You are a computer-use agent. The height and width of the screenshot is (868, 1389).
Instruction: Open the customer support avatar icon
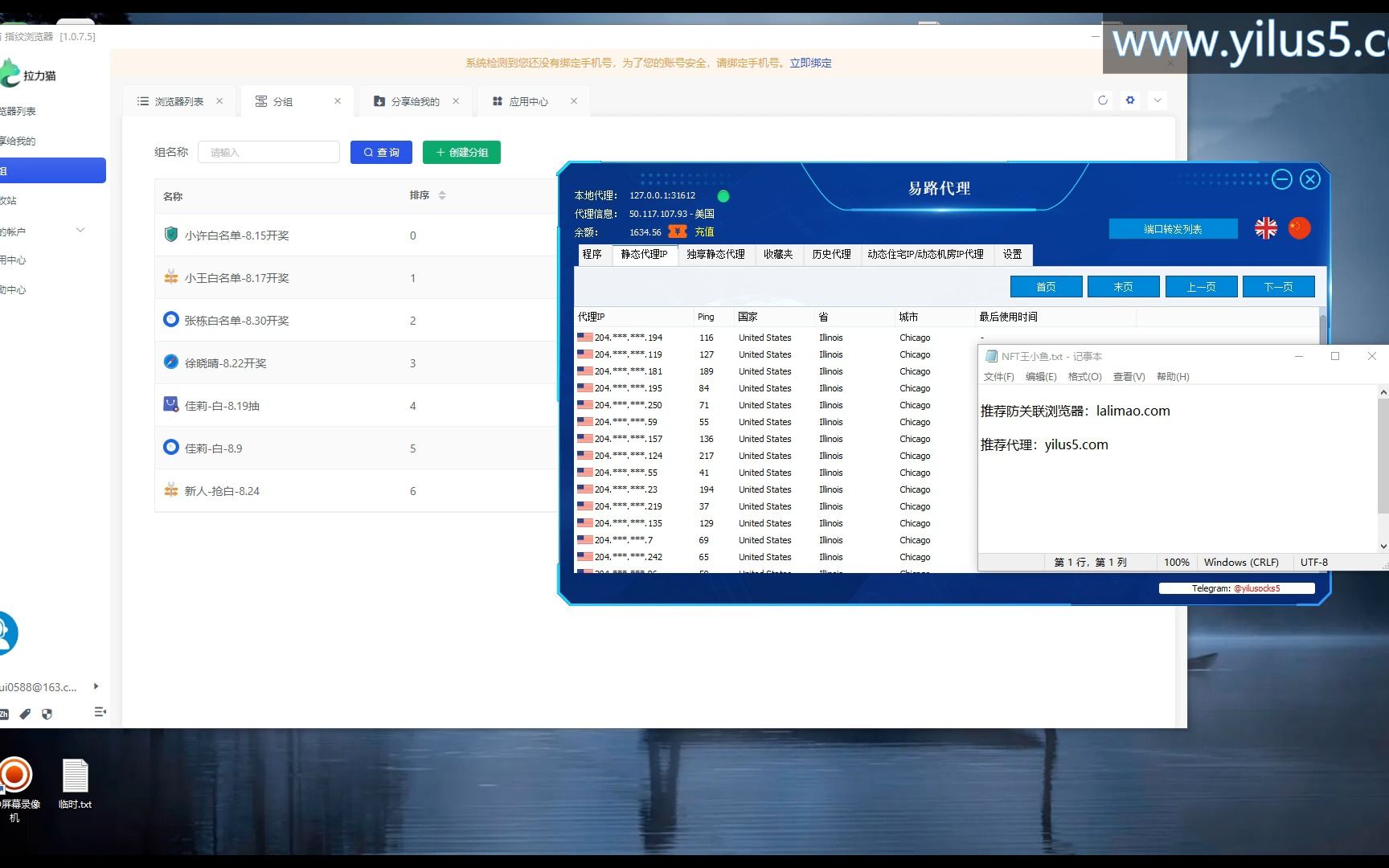pyautogui.click(x=6, y=633)
